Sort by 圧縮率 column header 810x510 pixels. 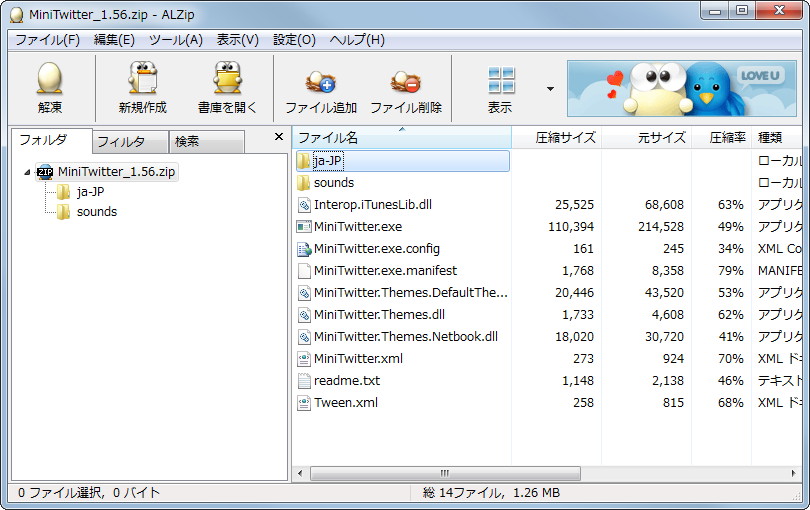[722, 137]
